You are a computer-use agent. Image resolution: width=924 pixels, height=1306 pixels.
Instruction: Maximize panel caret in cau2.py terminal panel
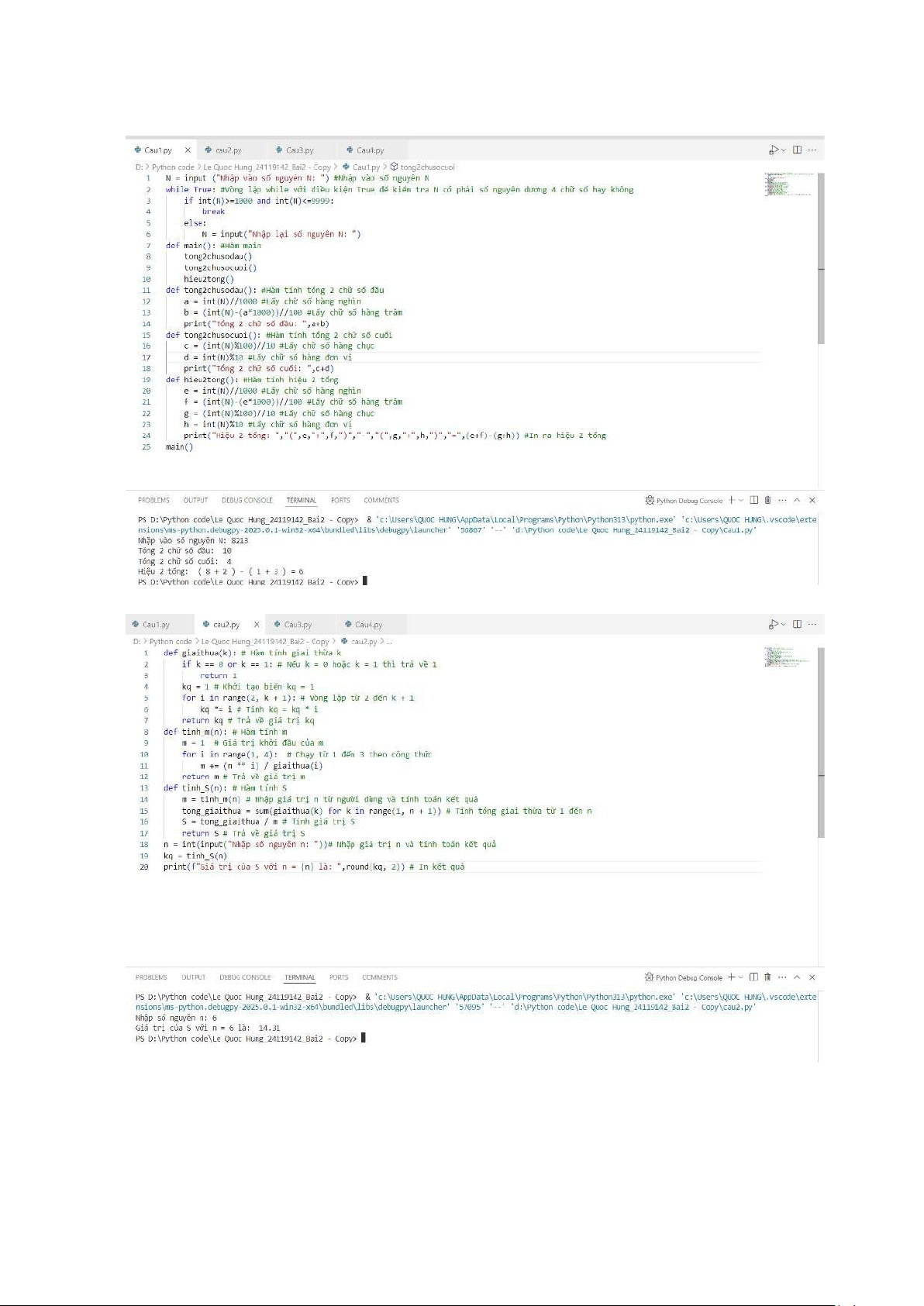[797, 978]
